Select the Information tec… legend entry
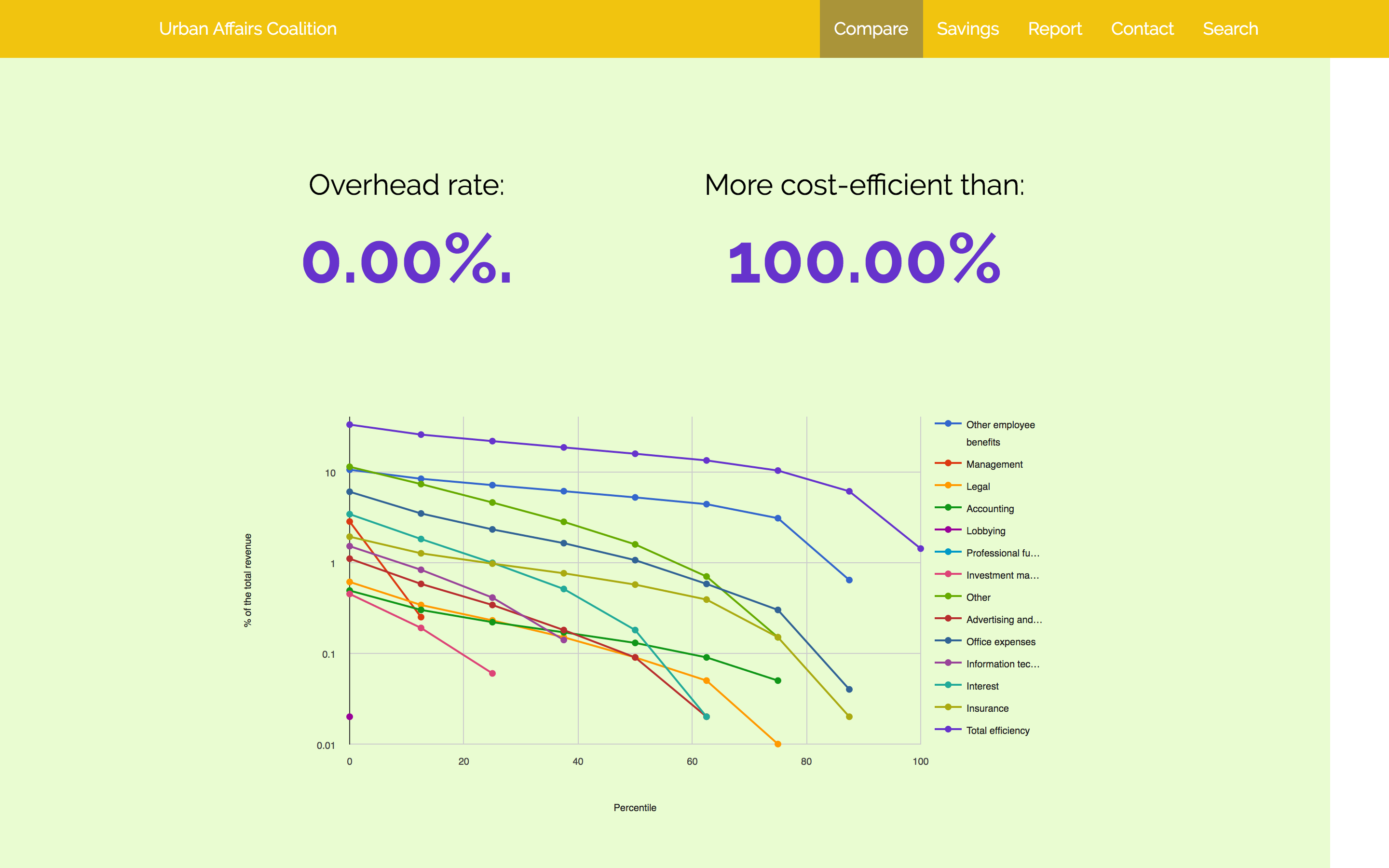Screen dimensions: 1389x868 pos(1002,664)
